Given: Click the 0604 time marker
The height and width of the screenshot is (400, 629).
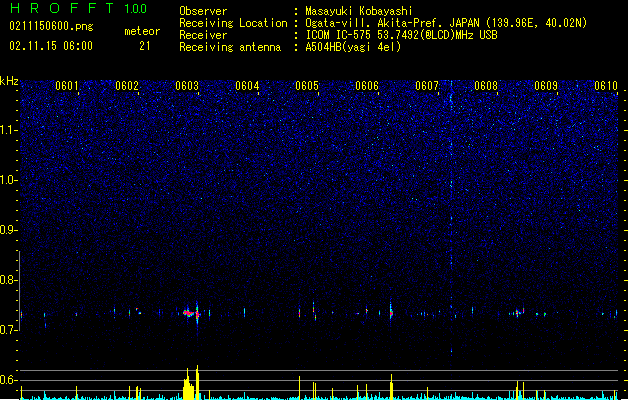Looking at the screenshot, I should click(x=247, y=86).
